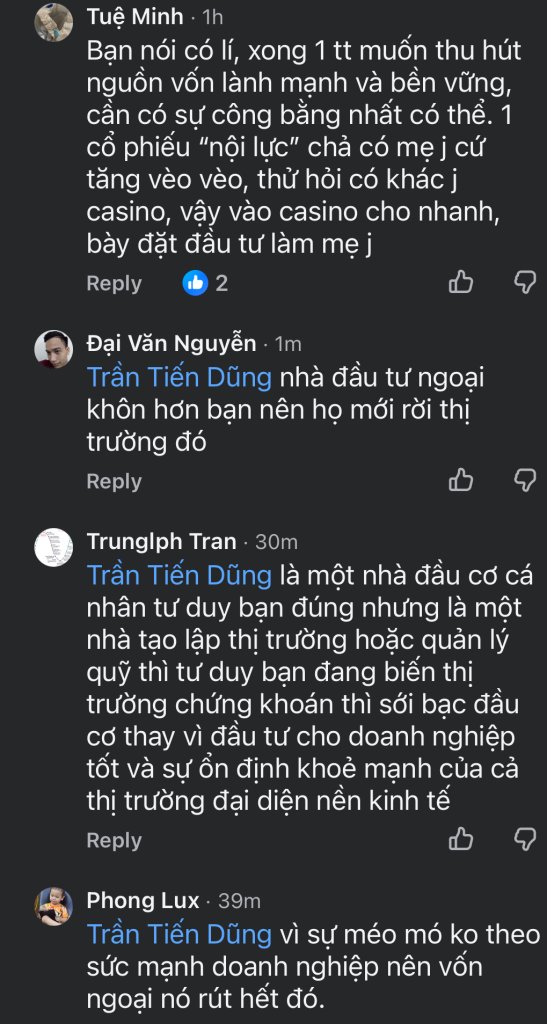
Task: Dislike Tuệ Minh's comment with thumbs down
Action: pyautogui.click(x=525, y=283)
